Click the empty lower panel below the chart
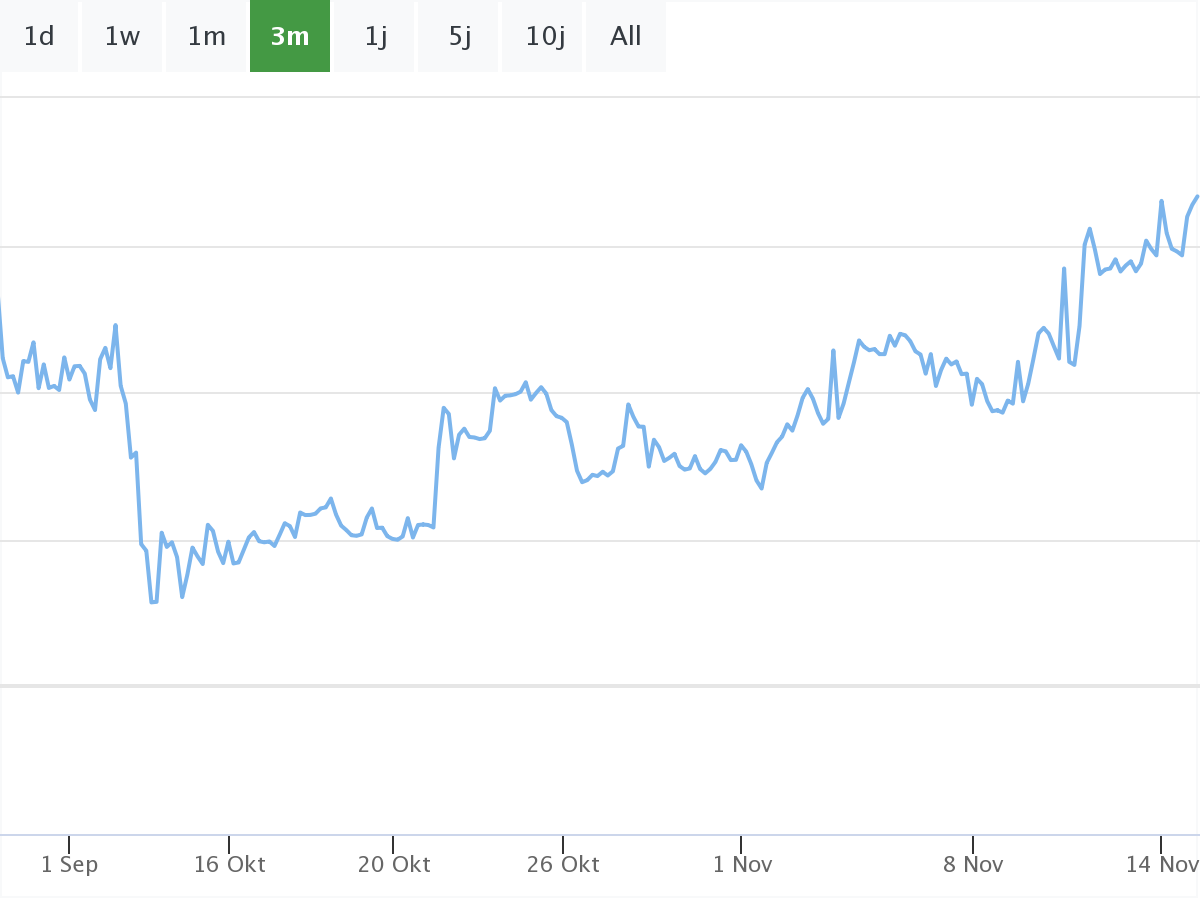This screenshot has height=900, width=1200. [600, 760]
